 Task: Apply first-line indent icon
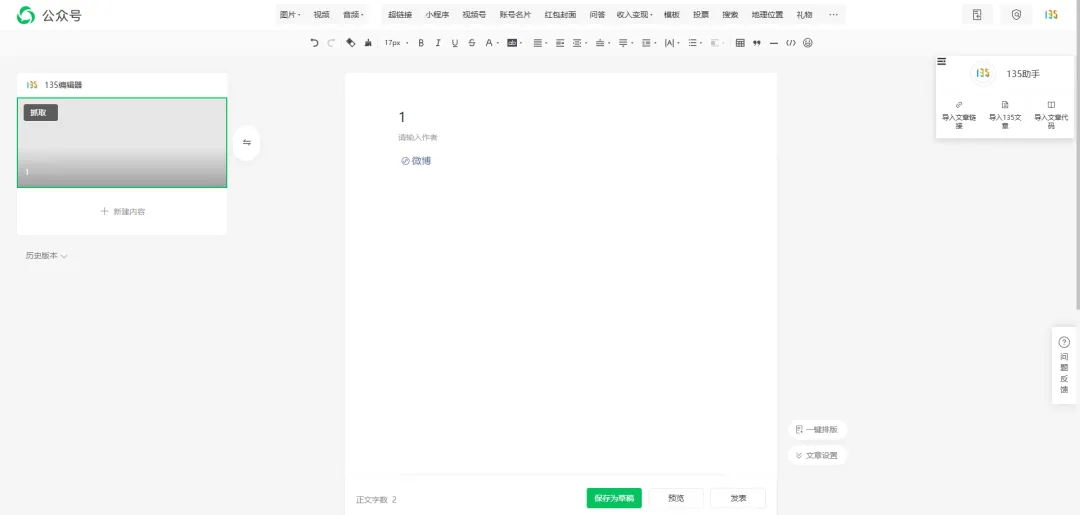[560, 43]
